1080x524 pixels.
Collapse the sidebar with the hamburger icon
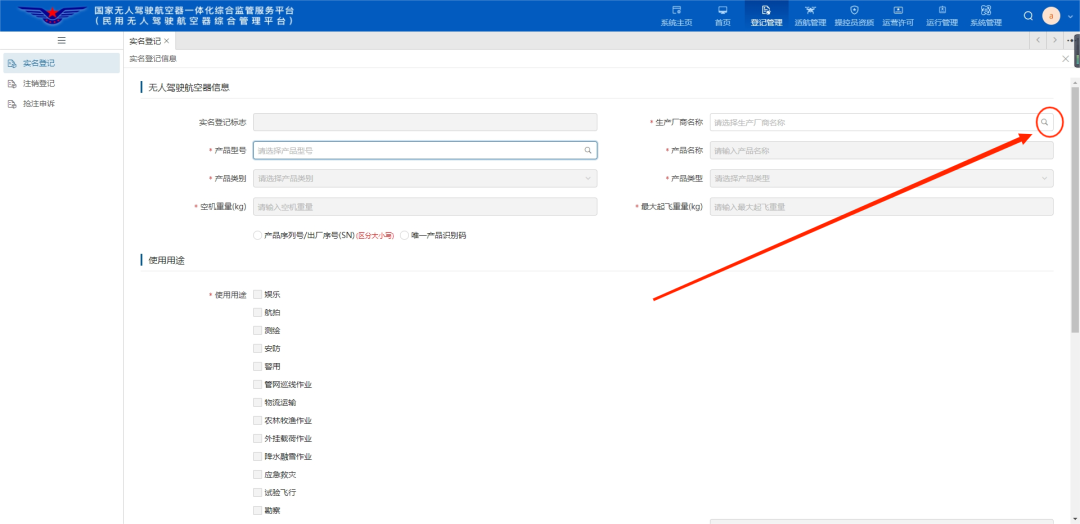pyautogui.click(x=61, y=41)
